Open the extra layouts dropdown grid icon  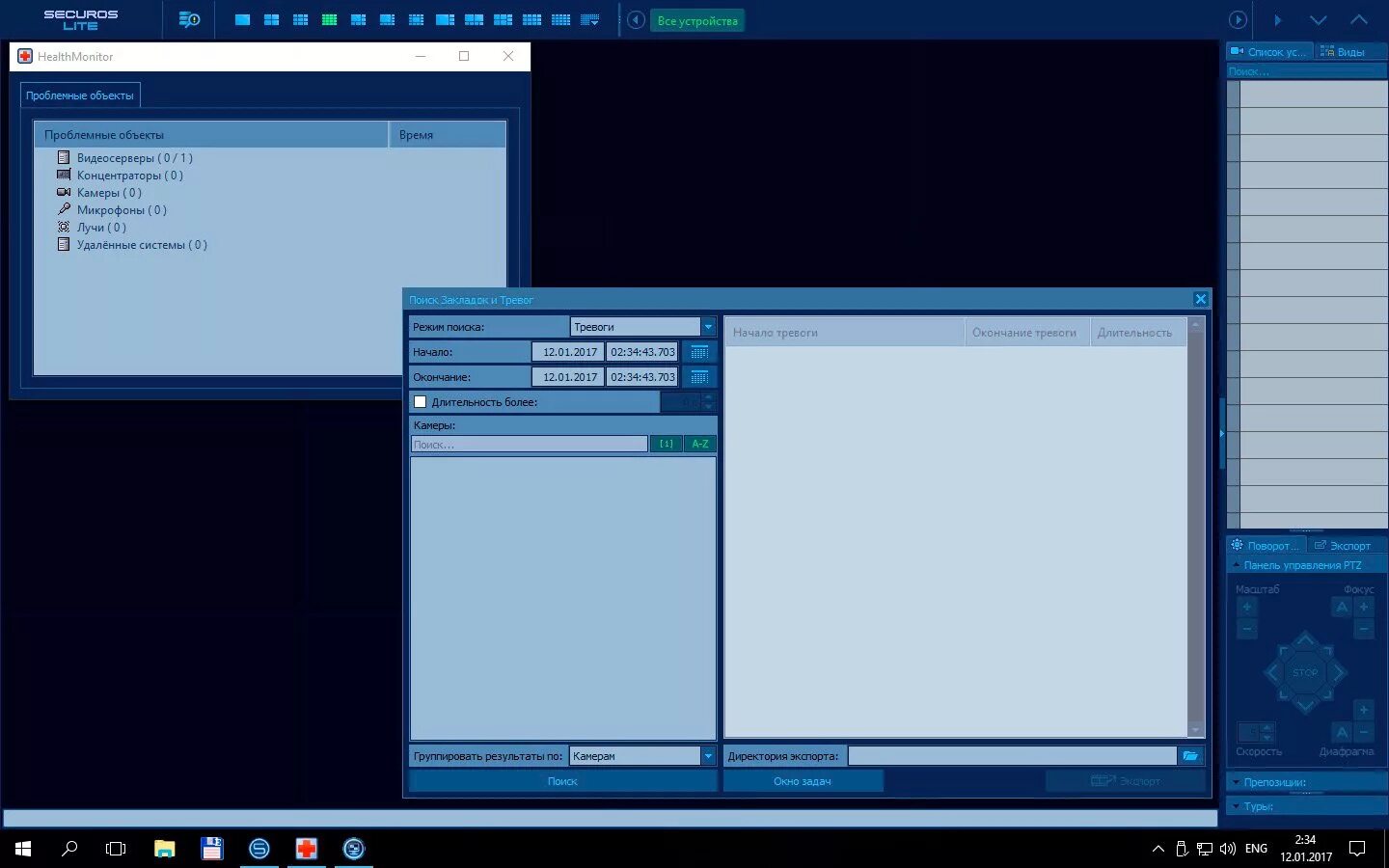[590, 20]
